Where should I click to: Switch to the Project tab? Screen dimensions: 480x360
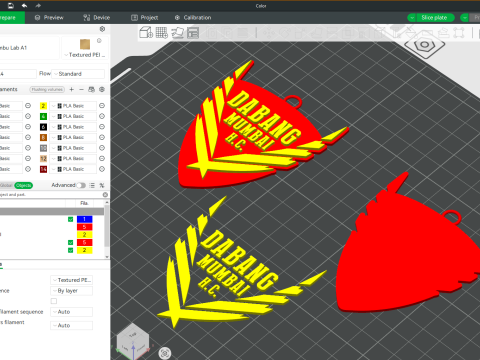pyautogui.click(x=144, y=18)
